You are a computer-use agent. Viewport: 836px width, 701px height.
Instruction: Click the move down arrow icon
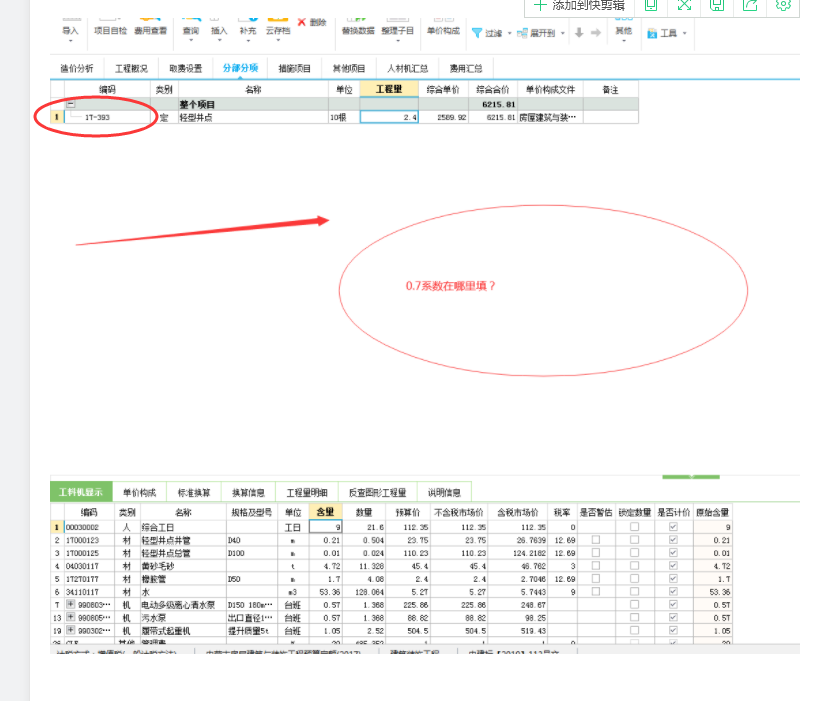(x=580, y=33)
